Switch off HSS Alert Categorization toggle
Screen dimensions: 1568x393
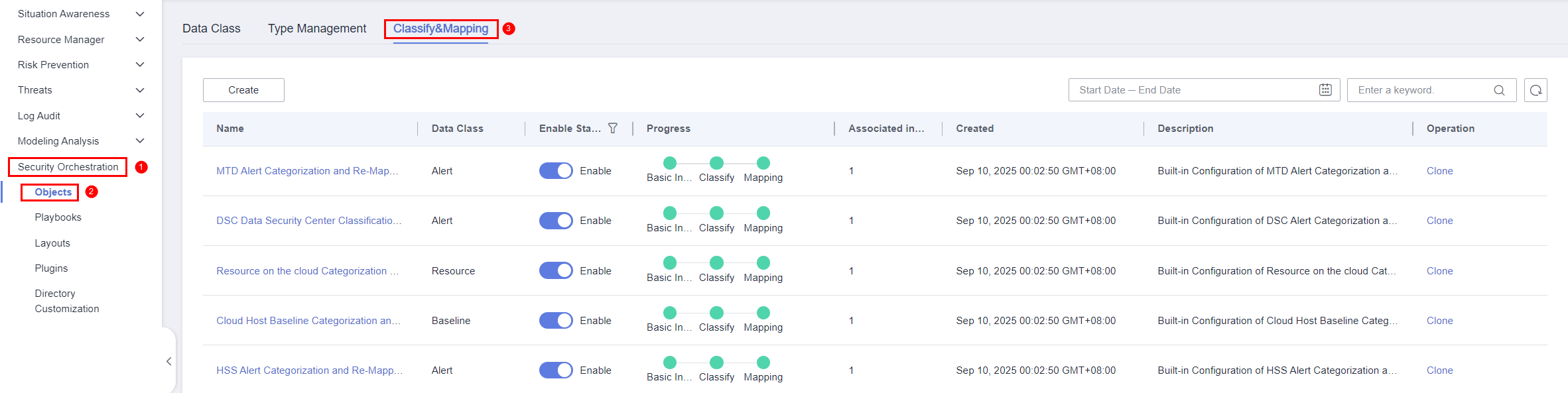pyautogui.click(x=556, y=370)
